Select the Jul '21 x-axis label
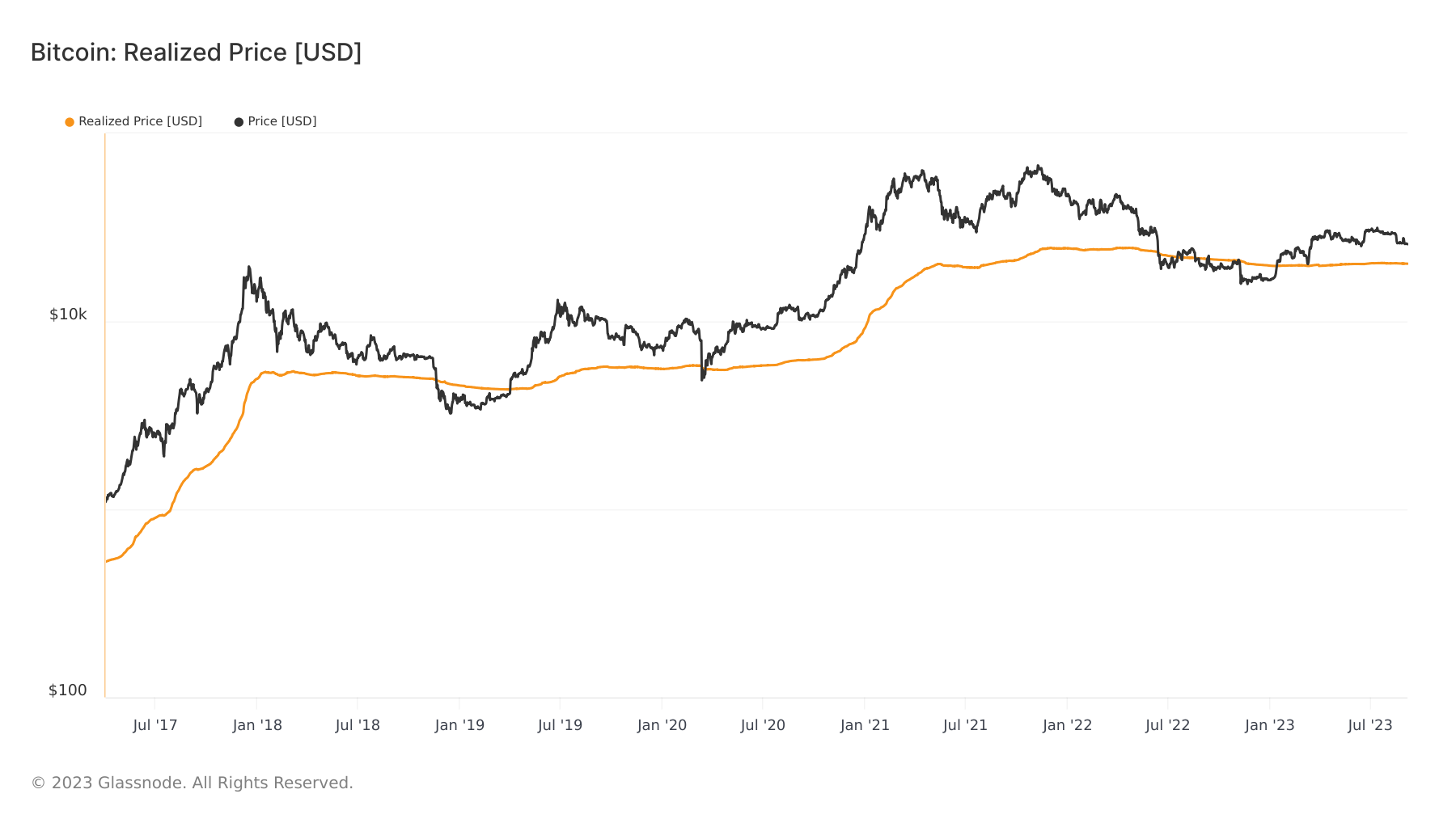This screenshot has height=819, width=1456. point(965,725)
